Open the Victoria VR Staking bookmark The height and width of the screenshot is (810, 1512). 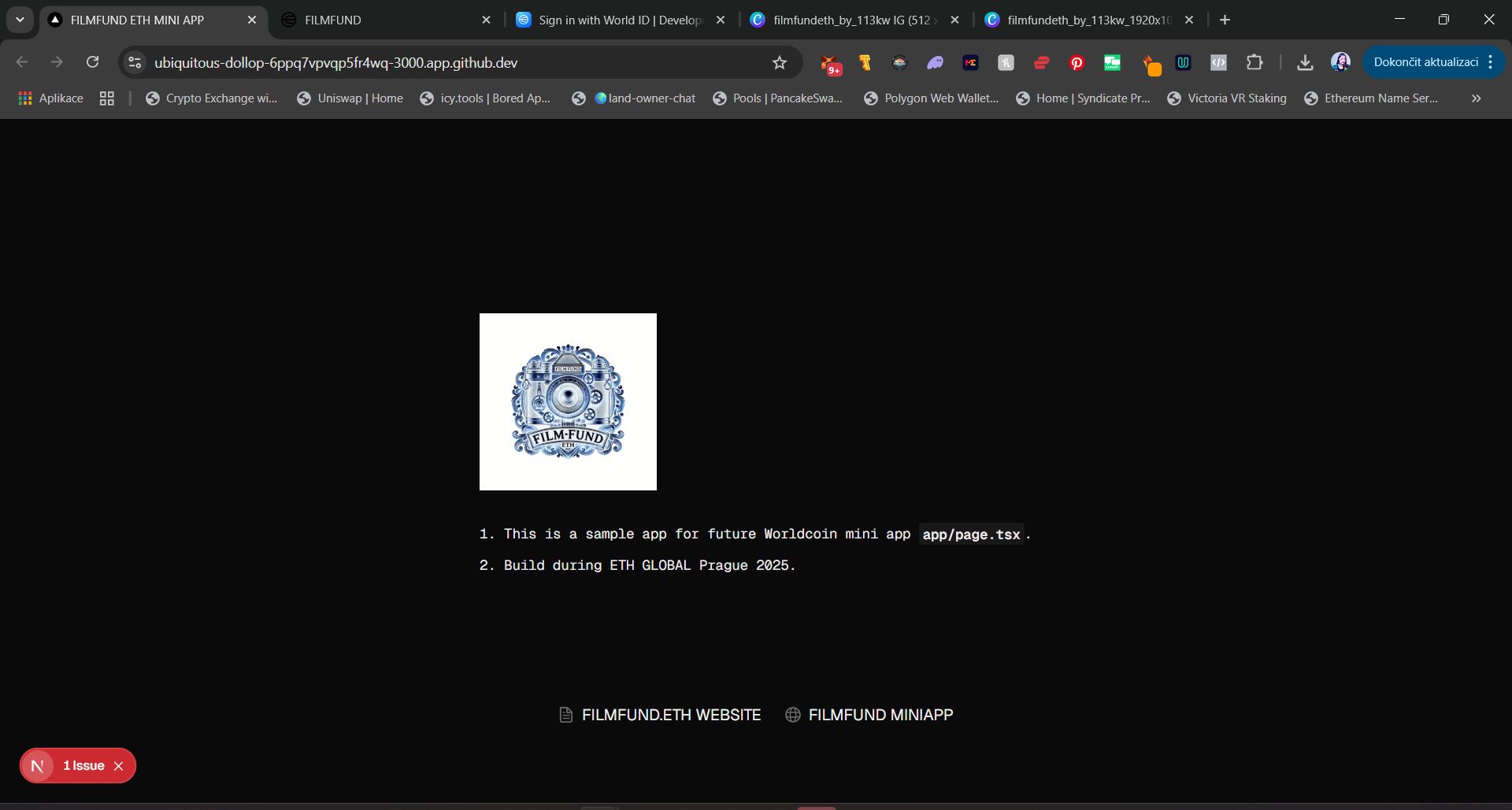pyautogui.click(x=1227, y=98)
